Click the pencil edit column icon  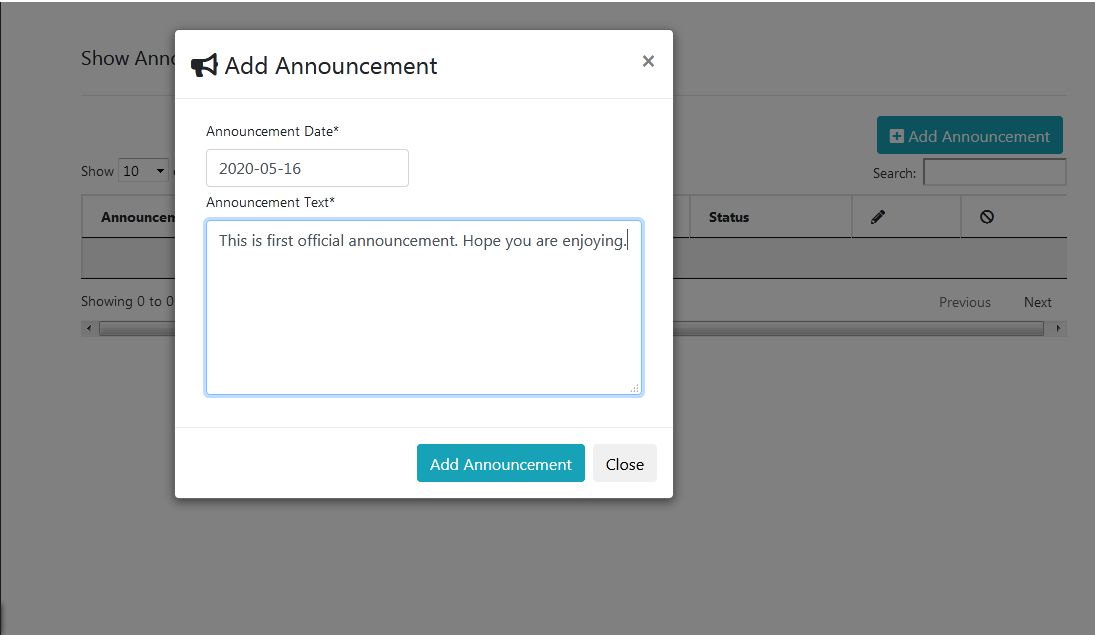[878, 217]
